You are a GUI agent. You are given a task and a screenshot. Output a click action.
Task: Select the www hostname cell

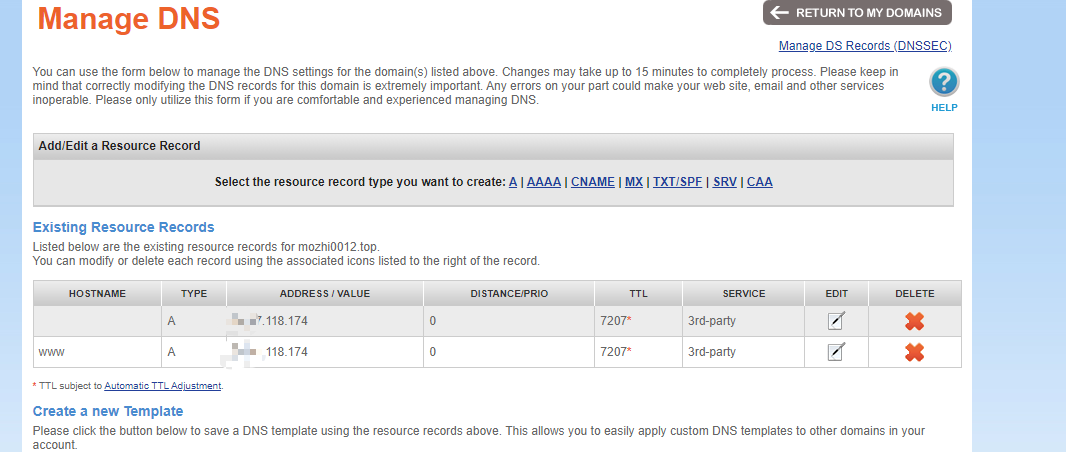coord(97,352)
